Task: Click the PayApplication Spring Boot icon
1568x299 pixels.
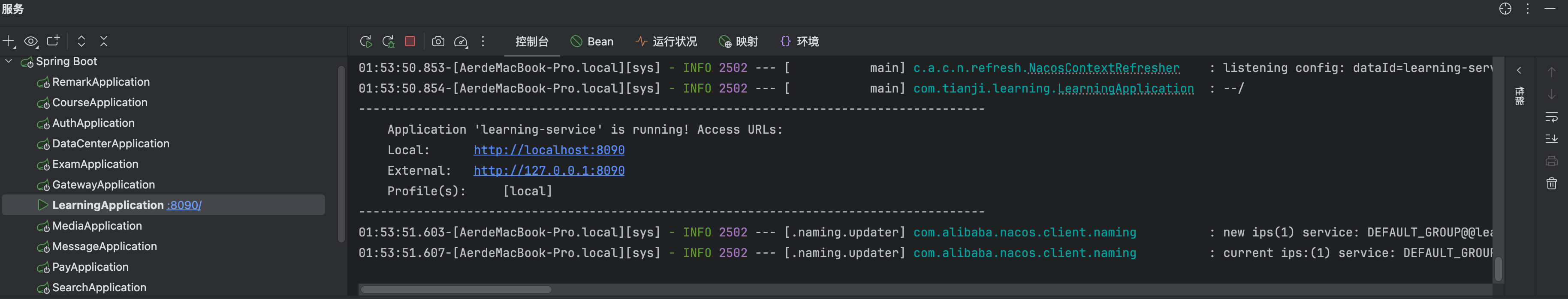Action: (43, 268)
